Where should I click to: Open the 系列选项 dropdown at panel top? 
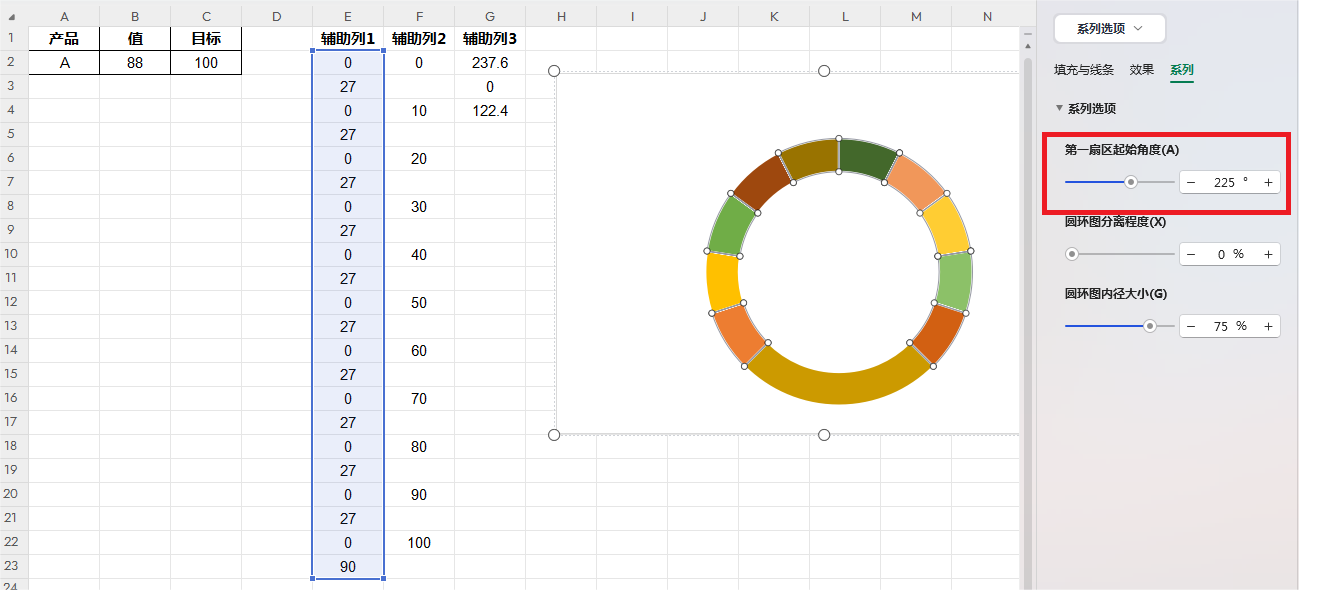pos(1110,29)
